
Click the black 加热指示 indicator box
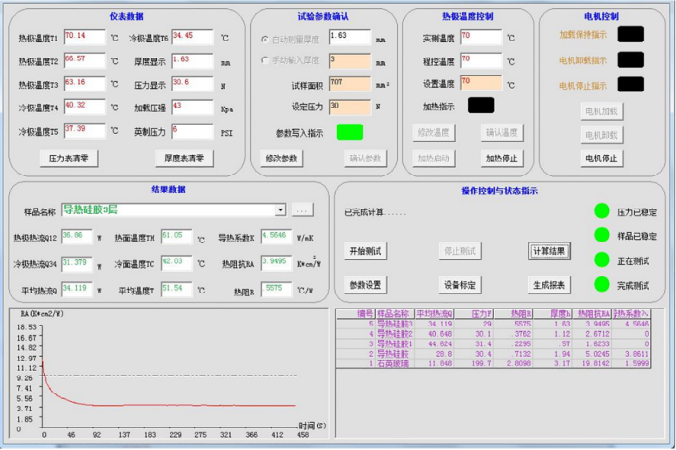(x=481, y=105)
